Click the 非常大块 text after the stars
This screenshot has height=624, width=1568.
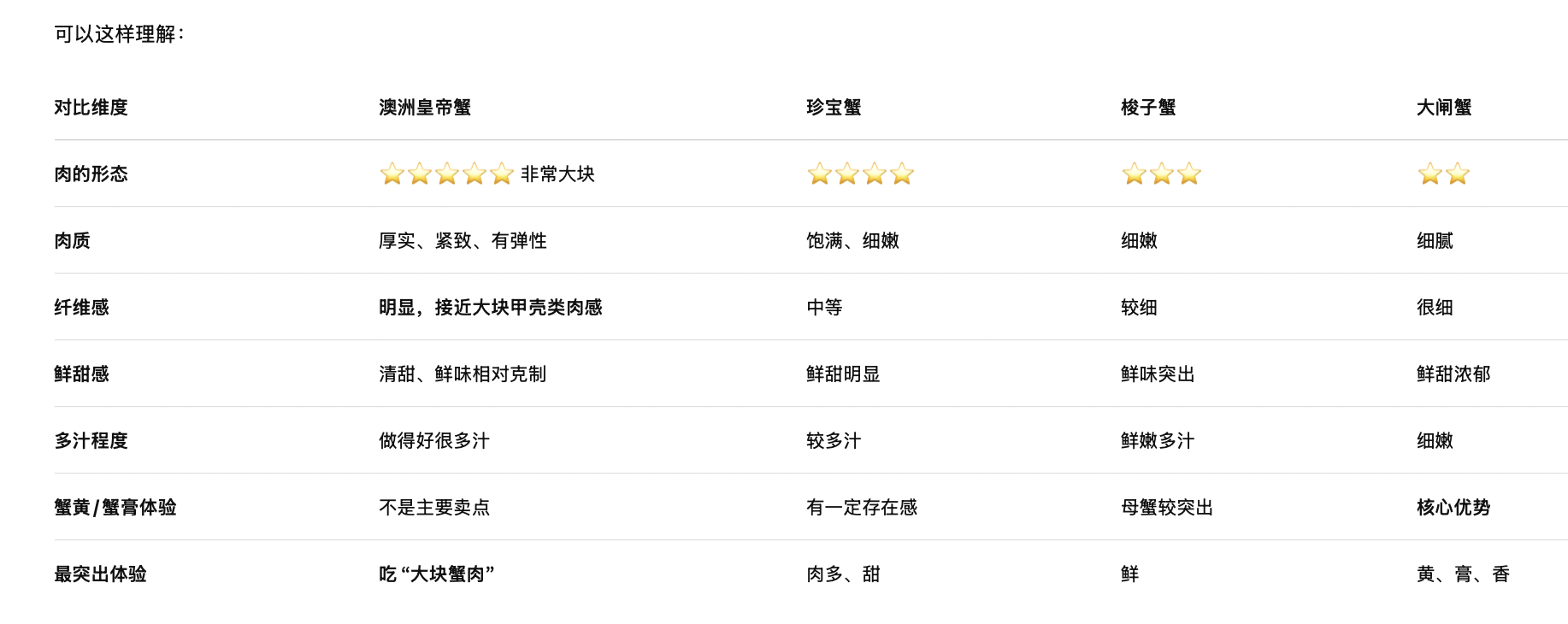tap(557, 174)
